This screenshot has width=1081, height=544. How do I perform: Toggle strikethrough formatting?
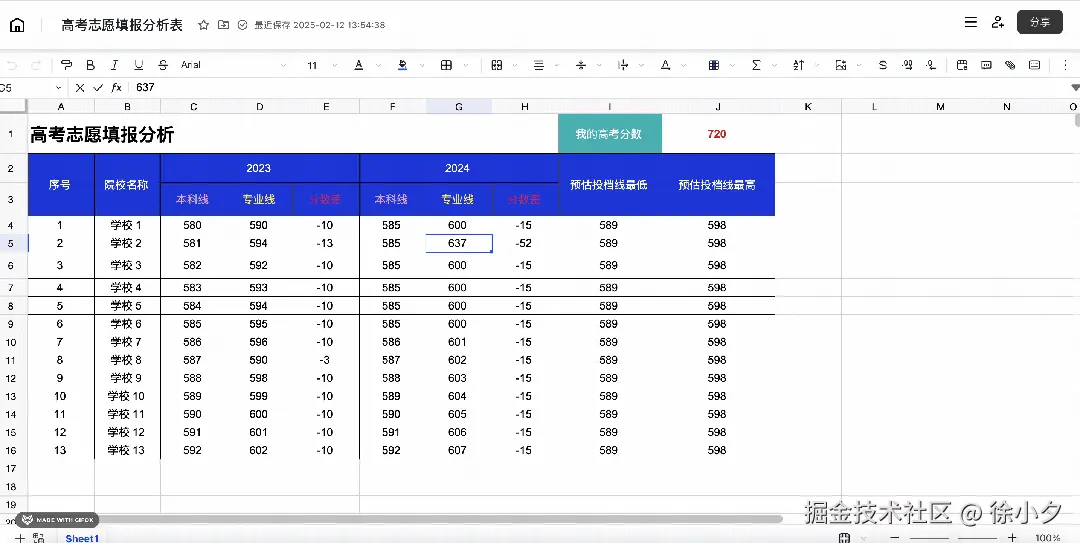pyautogui.click(x=163, y=65)
